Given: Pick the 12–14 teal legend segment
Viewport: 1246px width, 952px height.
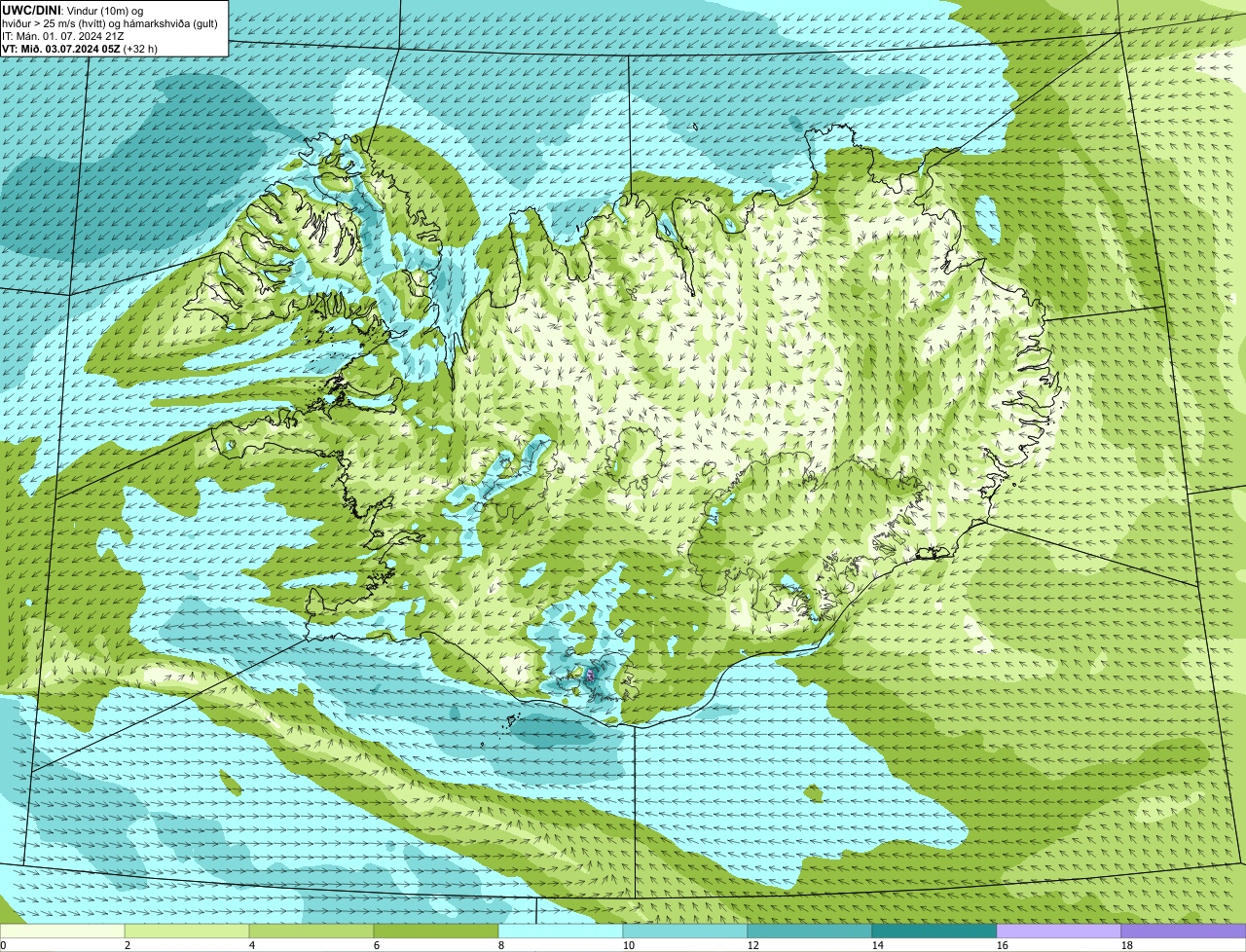Looking at the screenshot, I should click(x=810, y=932).
